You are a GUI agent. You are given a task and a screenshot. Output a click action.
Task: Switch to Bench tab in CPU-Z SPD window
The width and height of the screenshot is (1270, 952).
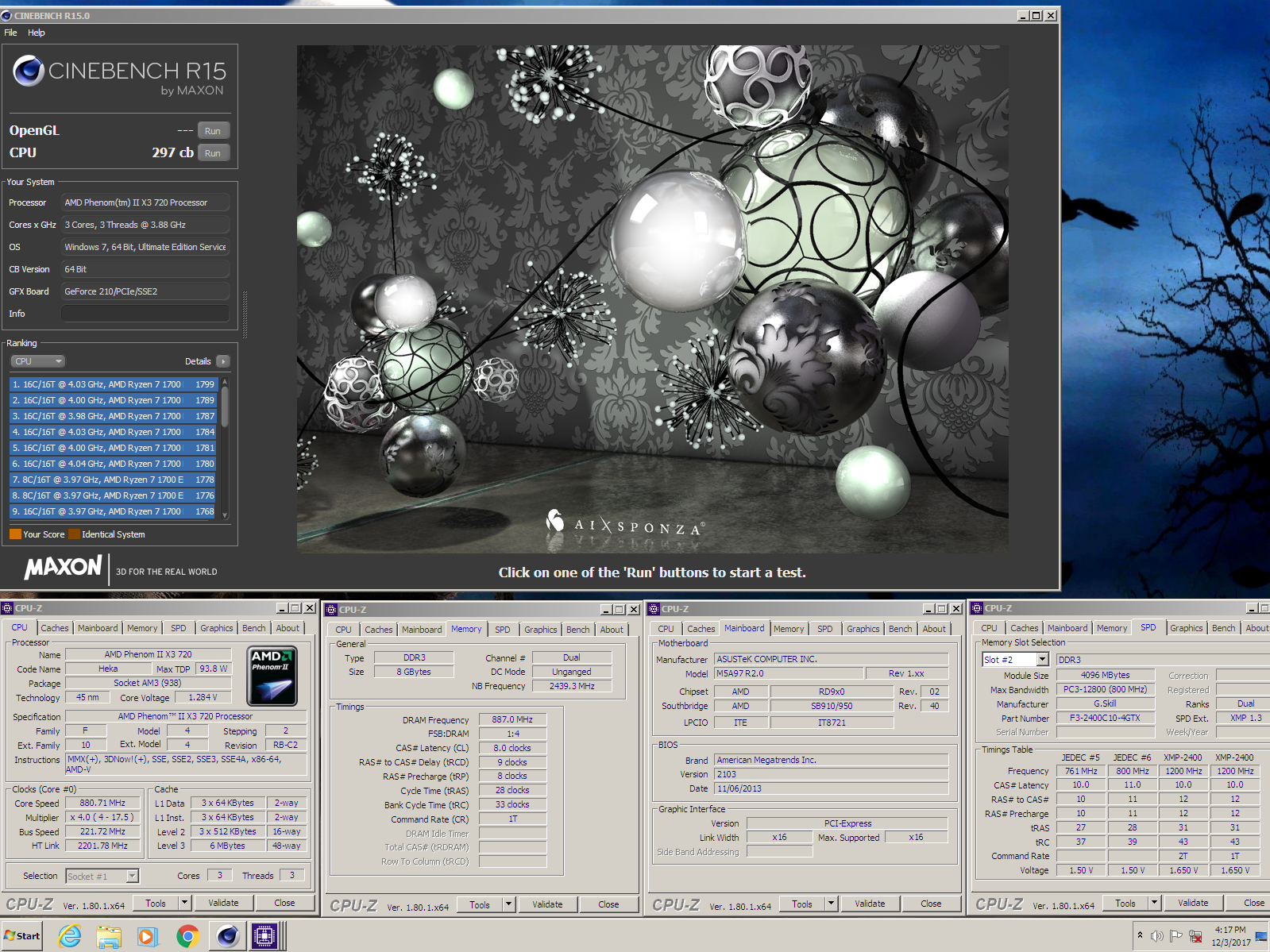[x=1223, y=628]
